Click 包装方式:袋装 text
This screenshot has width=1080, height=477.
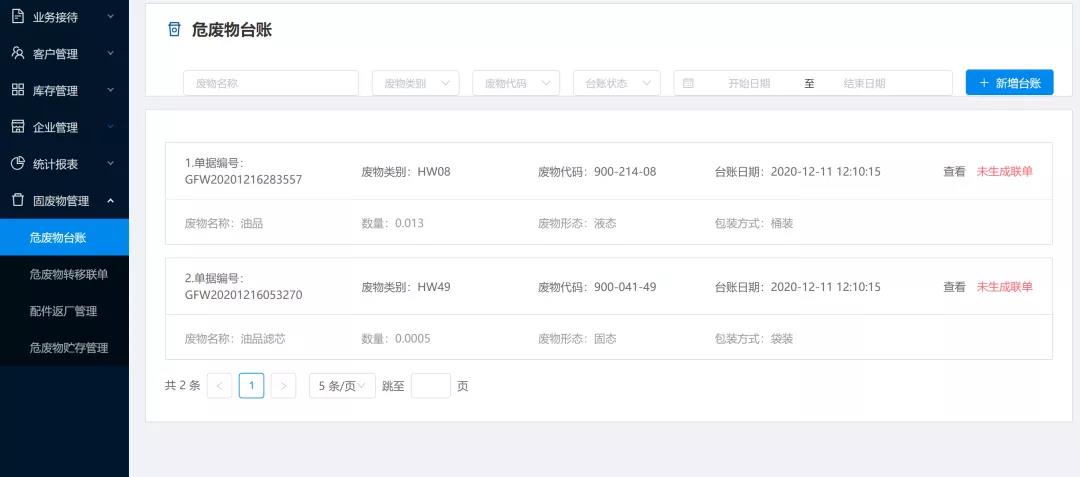click(x=754, y=339)
